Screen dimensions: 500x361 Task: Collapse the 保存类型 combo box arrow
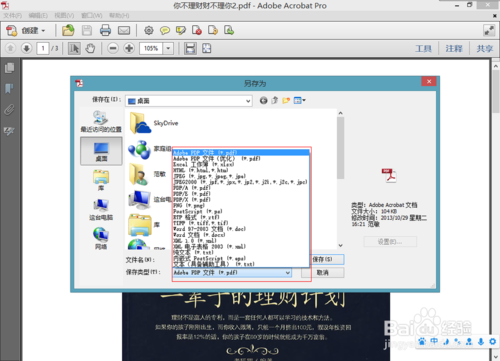point(288,273)
